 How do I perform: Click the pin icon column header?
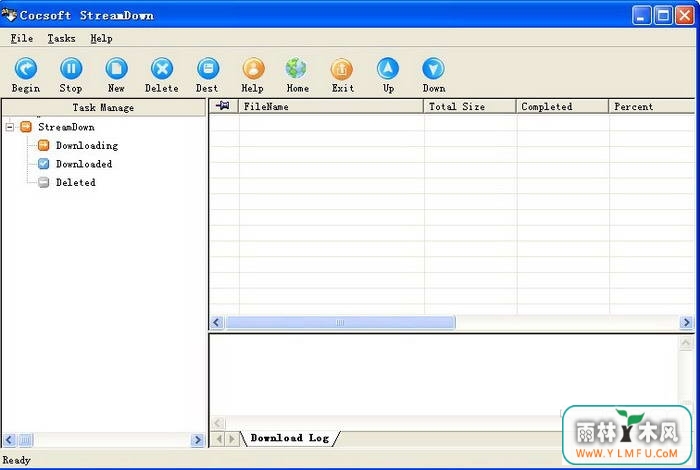click(x=223, y=106)
